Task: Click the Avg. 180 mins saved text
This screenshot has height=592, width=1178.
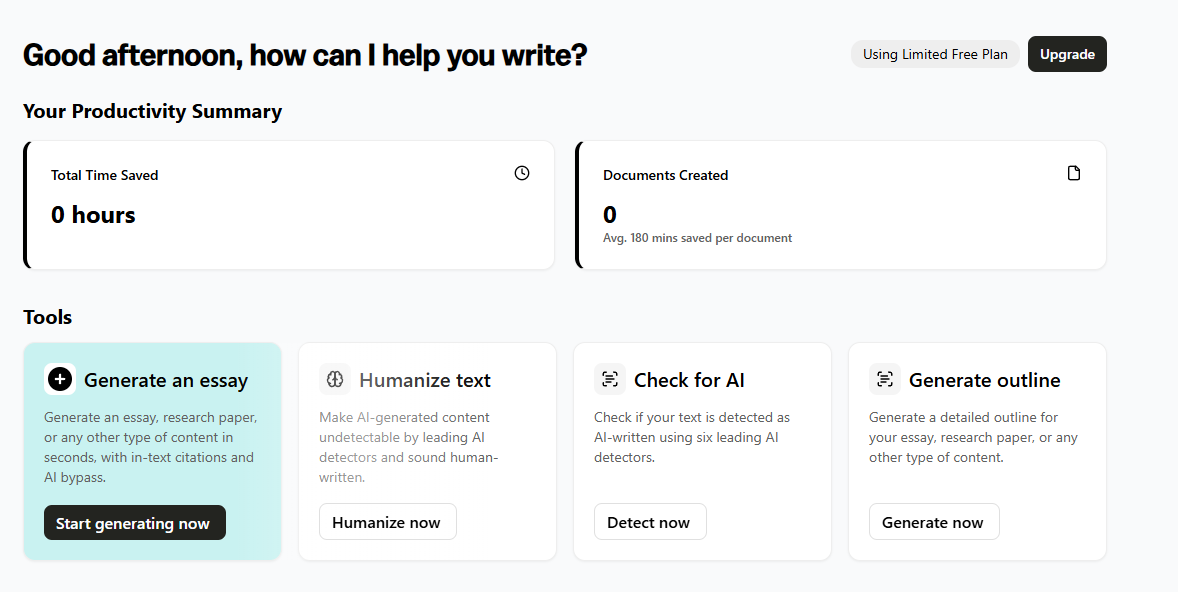Action: (x=697, y=238)
